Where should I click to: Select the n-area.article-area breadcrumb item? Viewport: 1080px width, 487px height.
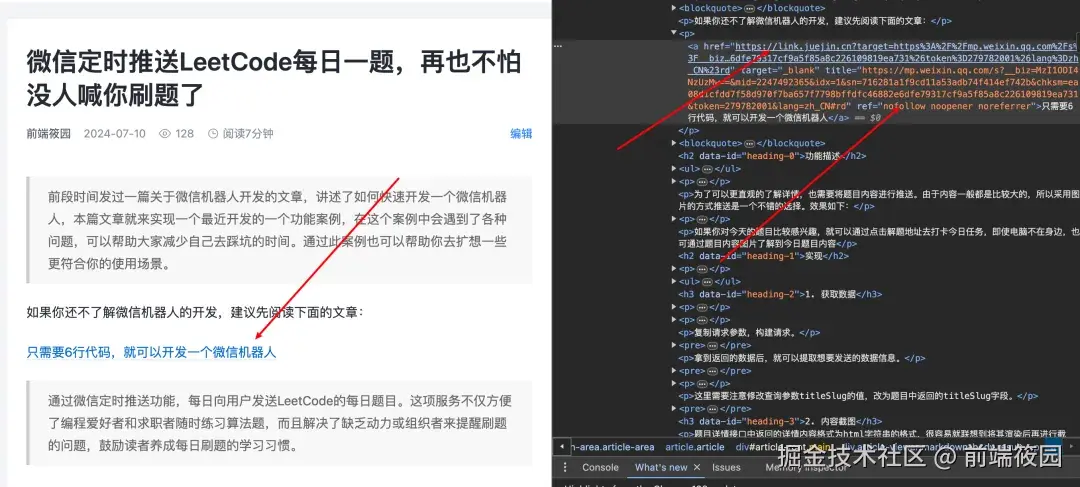point(612,447)
